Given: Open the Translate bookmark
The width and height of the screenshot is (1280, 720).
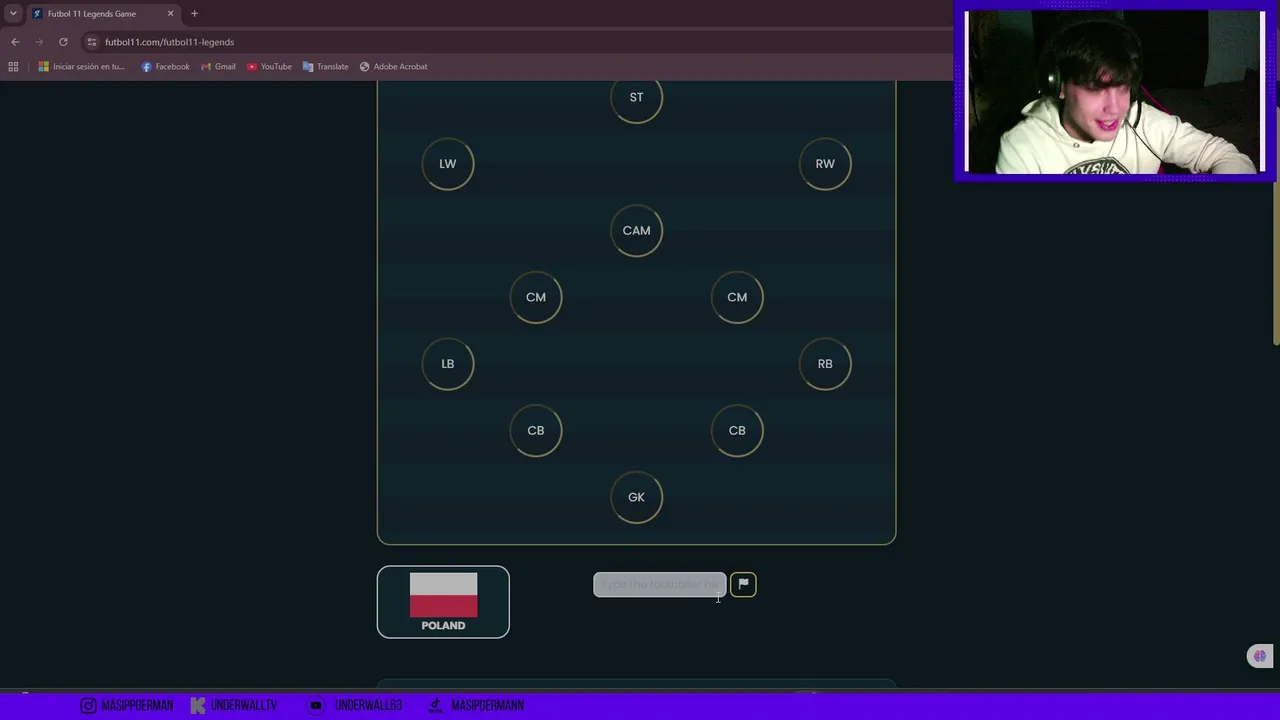Looking at the screenshot, I should [325, 67].
